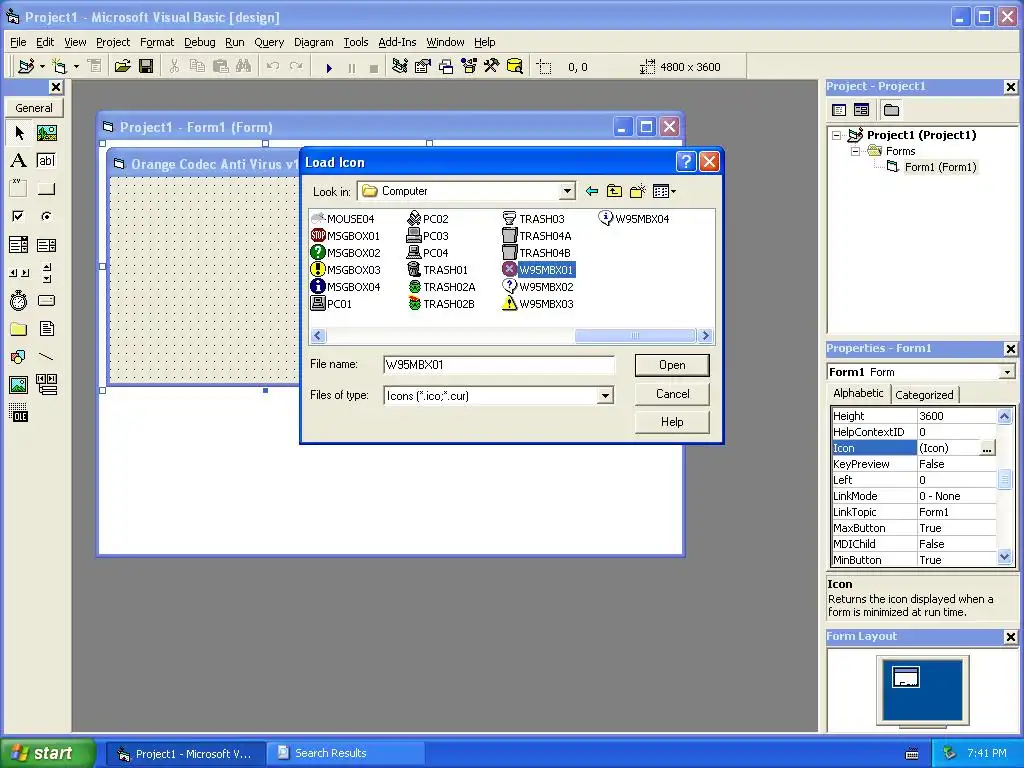Create new folder in Load Icon
Viewport: 1024px width, 768px height.
(637, 191)
